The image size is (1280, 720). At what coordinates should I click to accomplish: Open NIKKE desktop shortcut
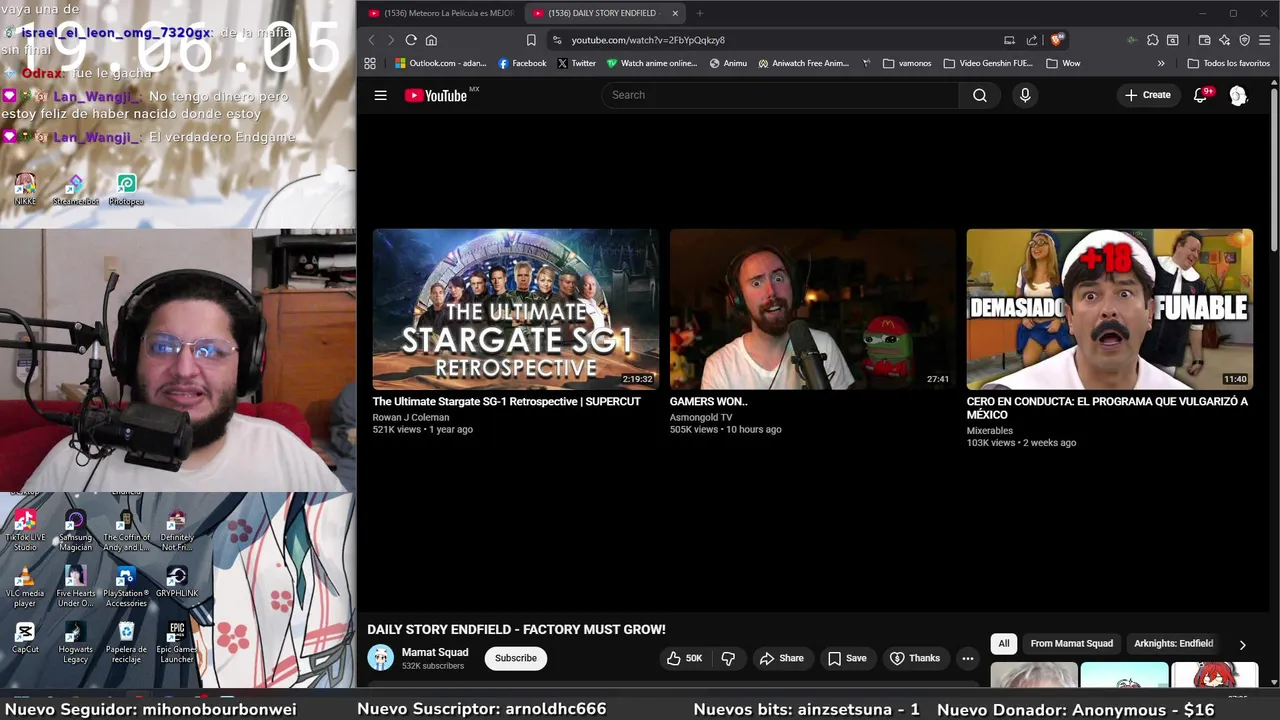pyautogui.click(x=25, y=190)
